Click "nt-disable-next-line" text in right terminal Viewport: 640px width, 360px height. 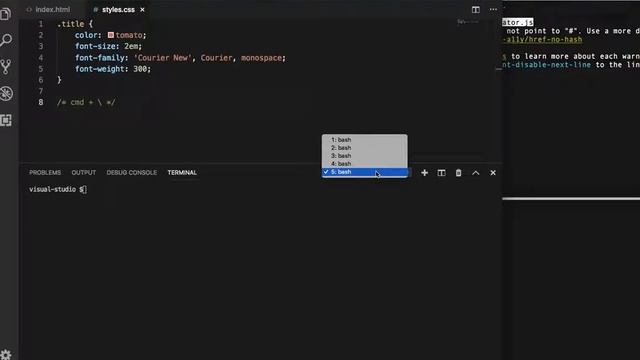[x=547, y=65]
